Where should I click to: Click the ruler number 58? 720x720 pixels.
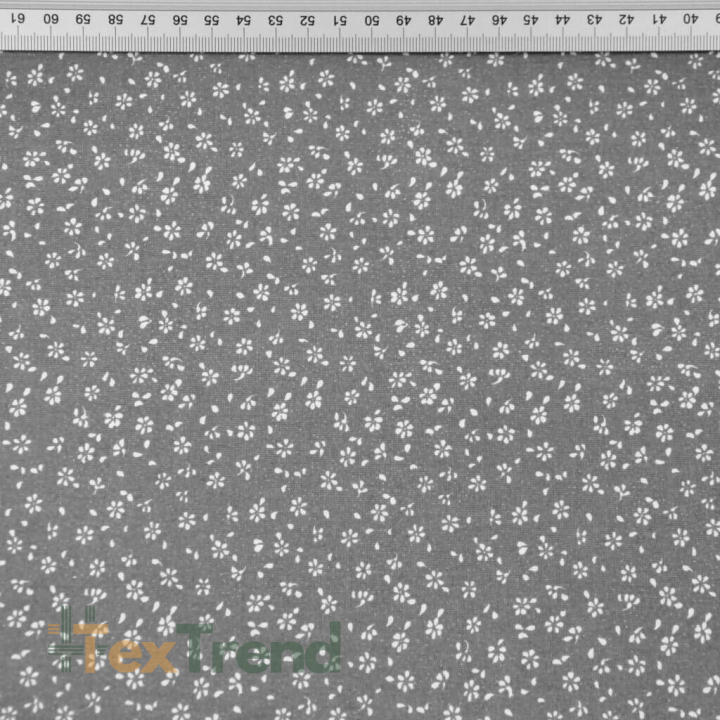tap(116, 19)
